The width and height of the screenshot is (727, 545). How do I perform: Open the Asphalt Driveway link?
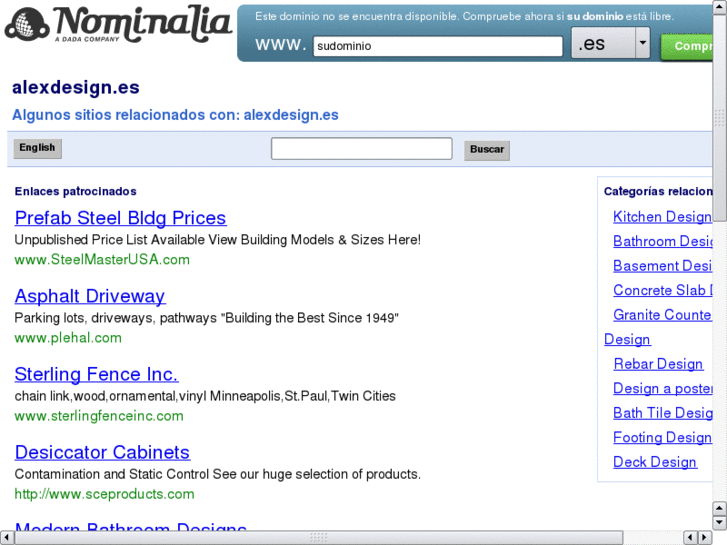pyautogui.click(x=90, y=296)
